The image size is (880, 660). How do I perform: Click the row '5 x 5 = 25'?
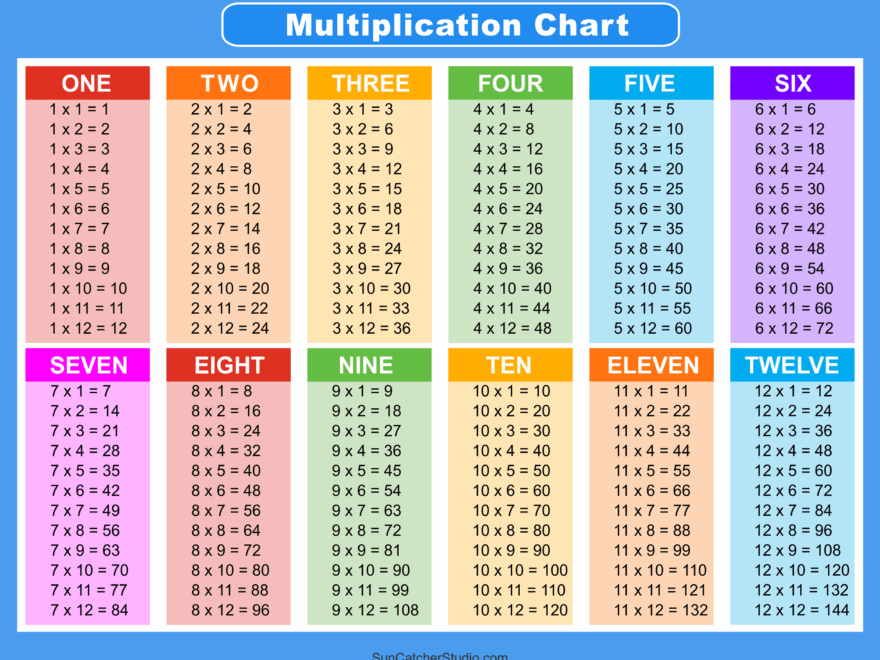point(648,189)
